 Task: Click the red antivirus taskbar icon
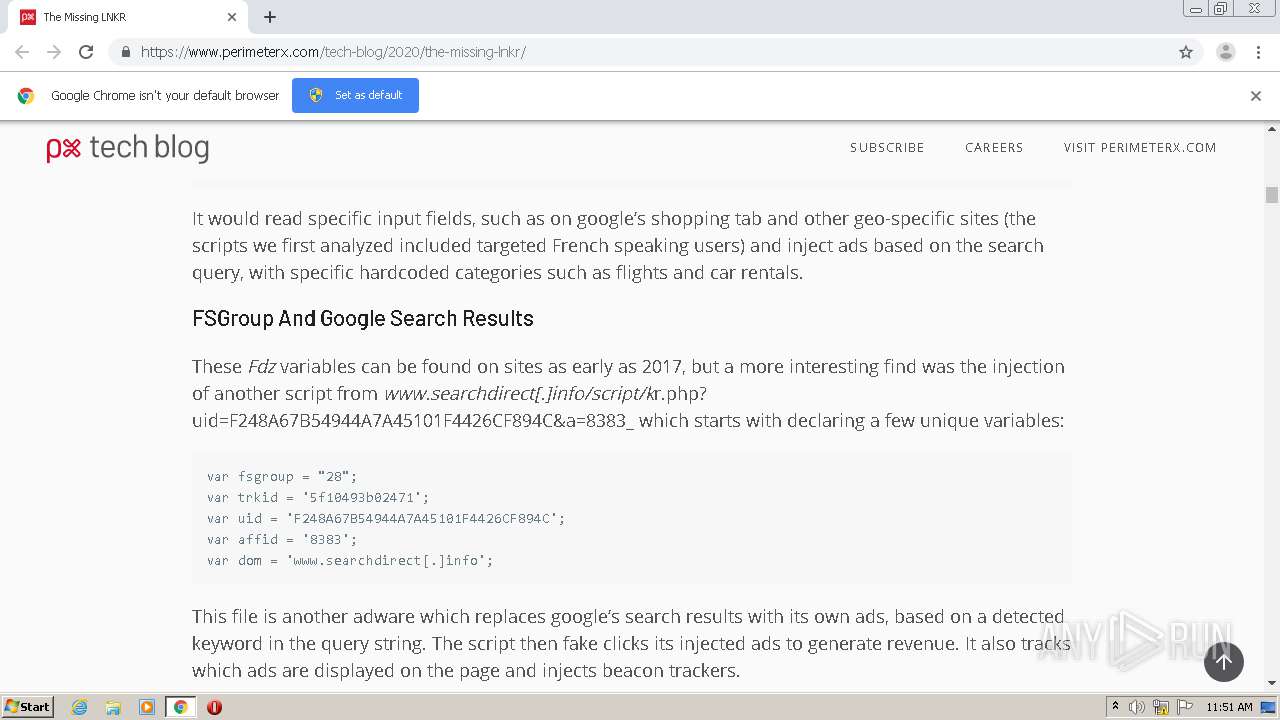tap(214, 707)
